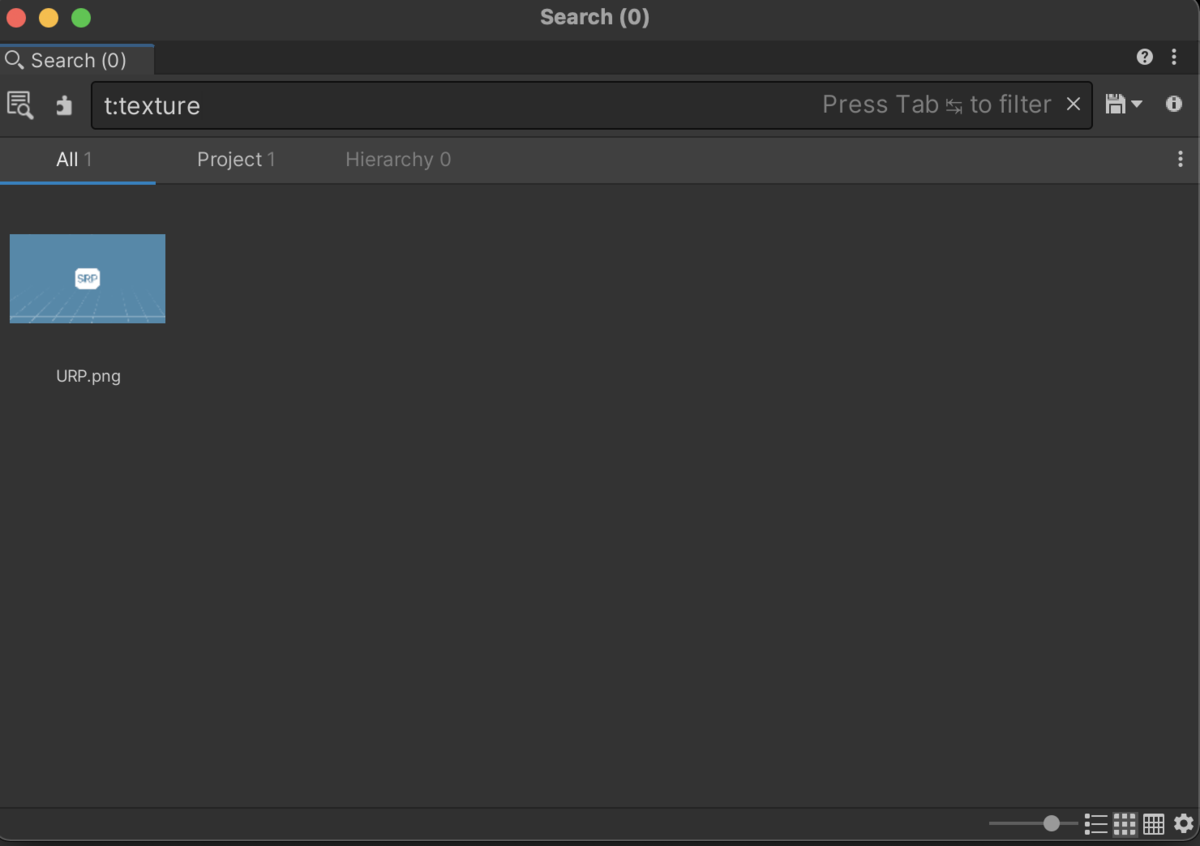Open the window options kebab menu

(1174, 57)
